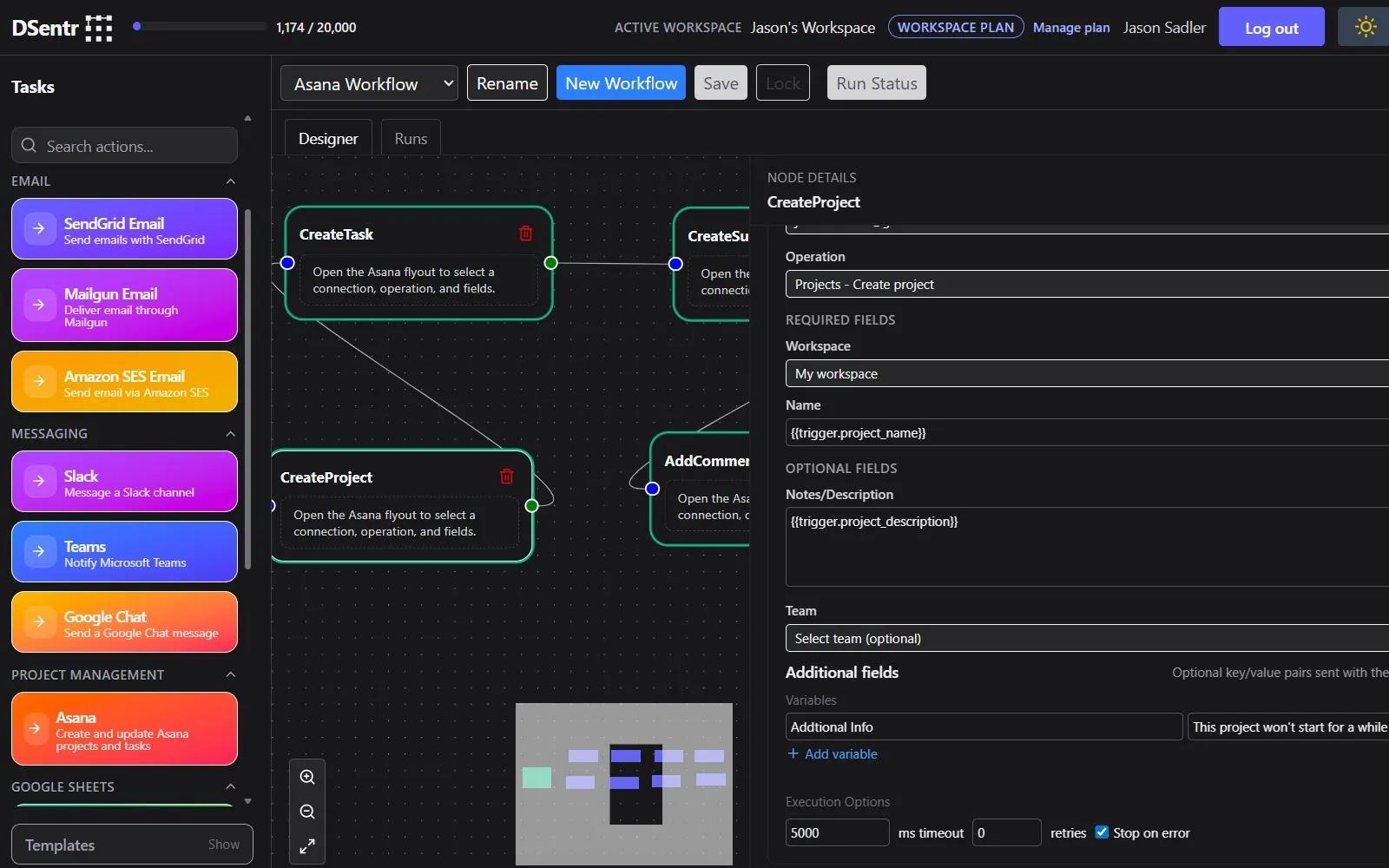Image resolution: width=1389 pixels, height=868 pixels.
Task: Click the New Workflow button
Action: [x=621, y=83]
